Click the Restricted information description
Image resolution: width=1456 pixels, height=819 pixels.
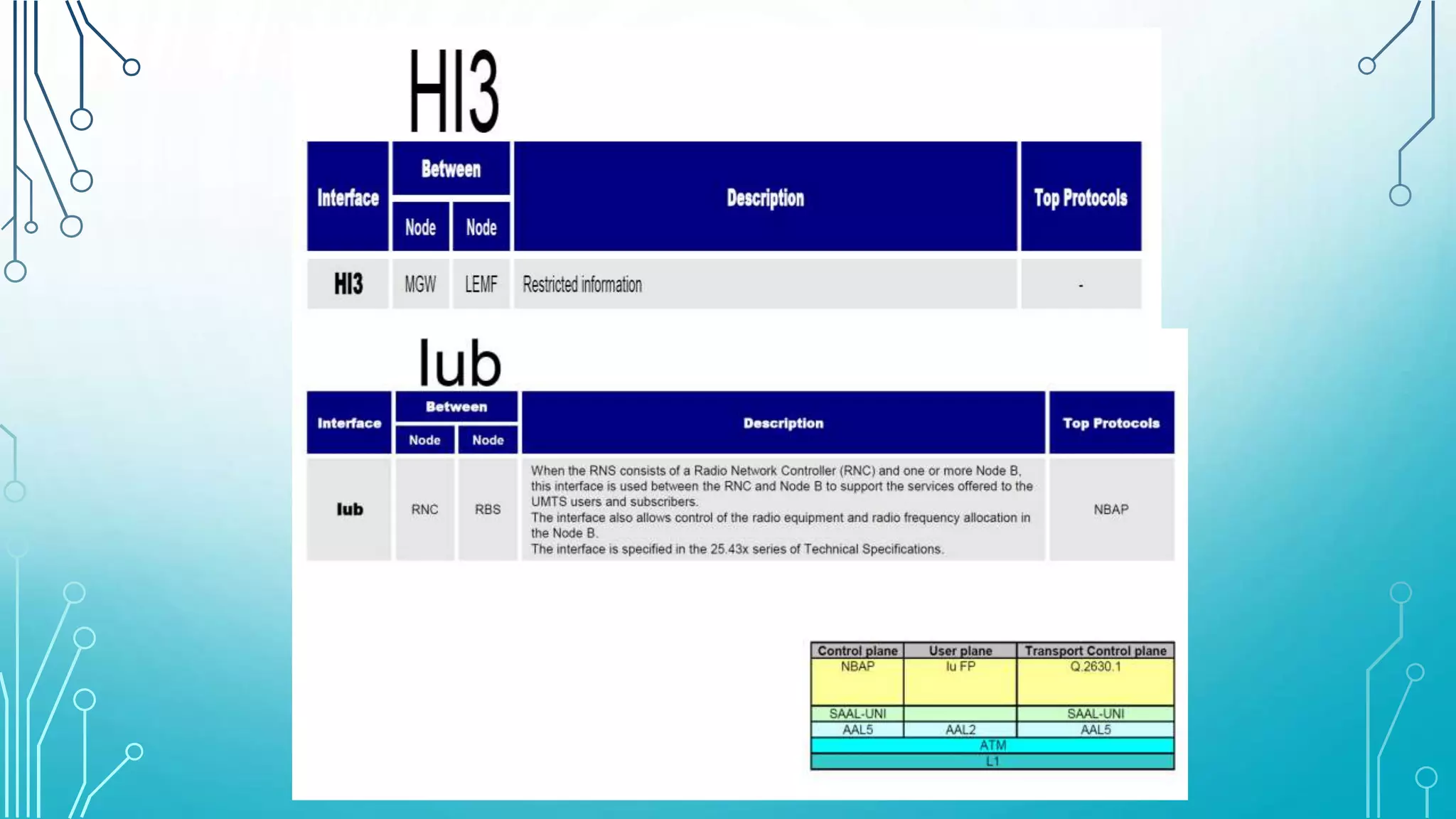(x=582, y=284)
